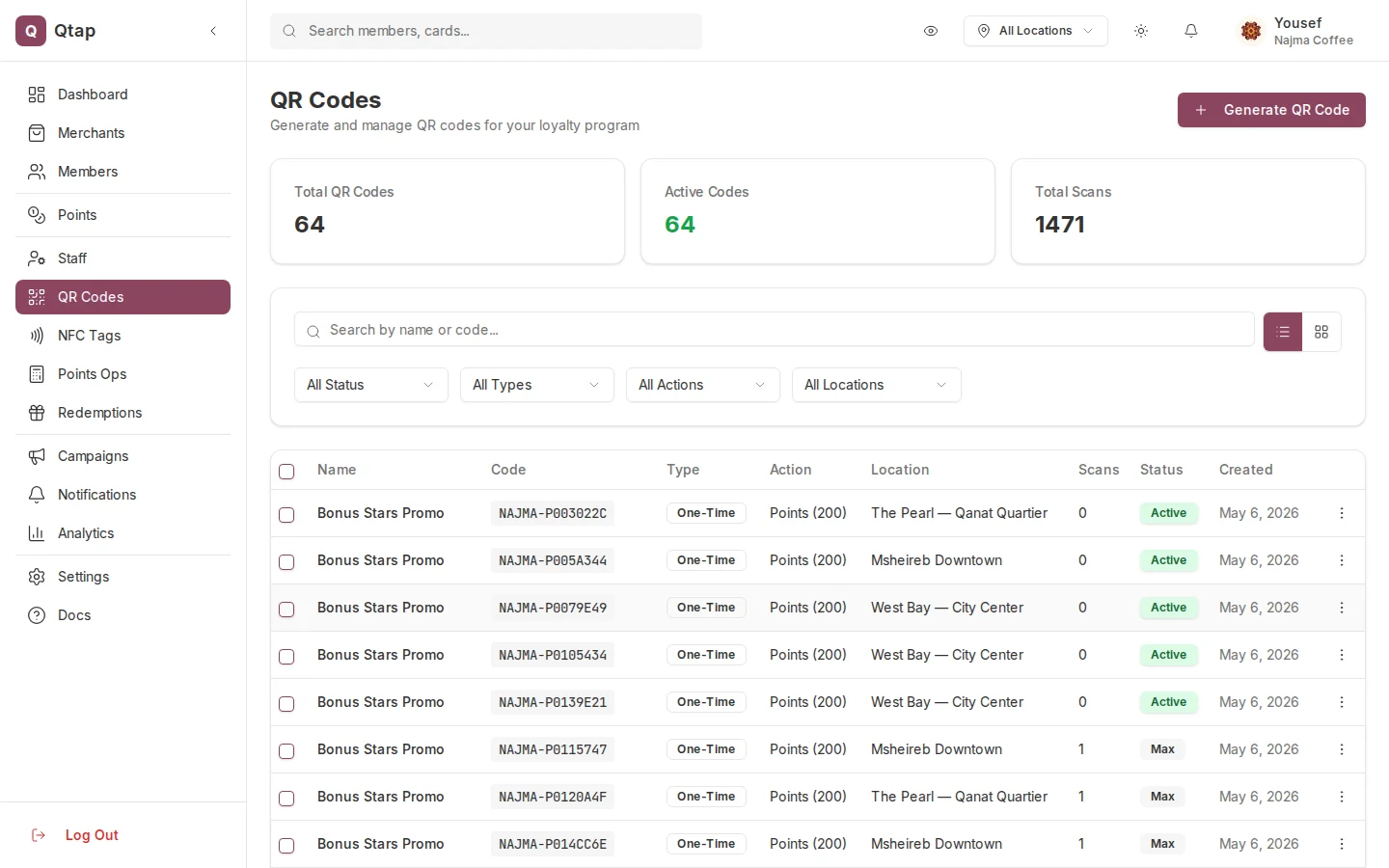Select all rows with header checkbox
1389x868 pixels.
pyautogui.click(x=286, y=471)
